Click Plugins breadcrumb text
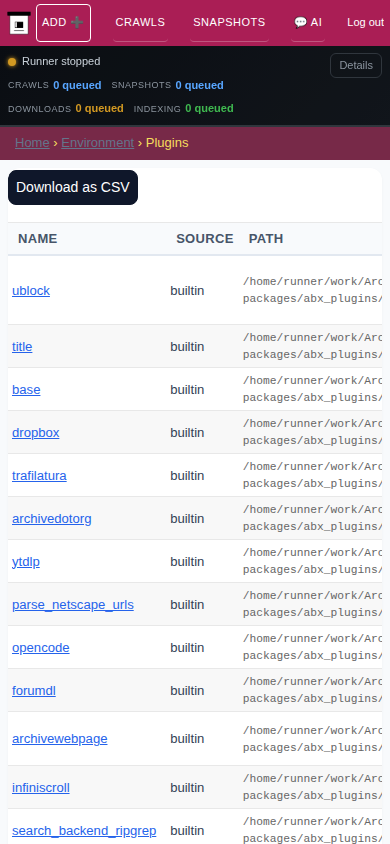390x844 pixels. [x=167, y=143]
